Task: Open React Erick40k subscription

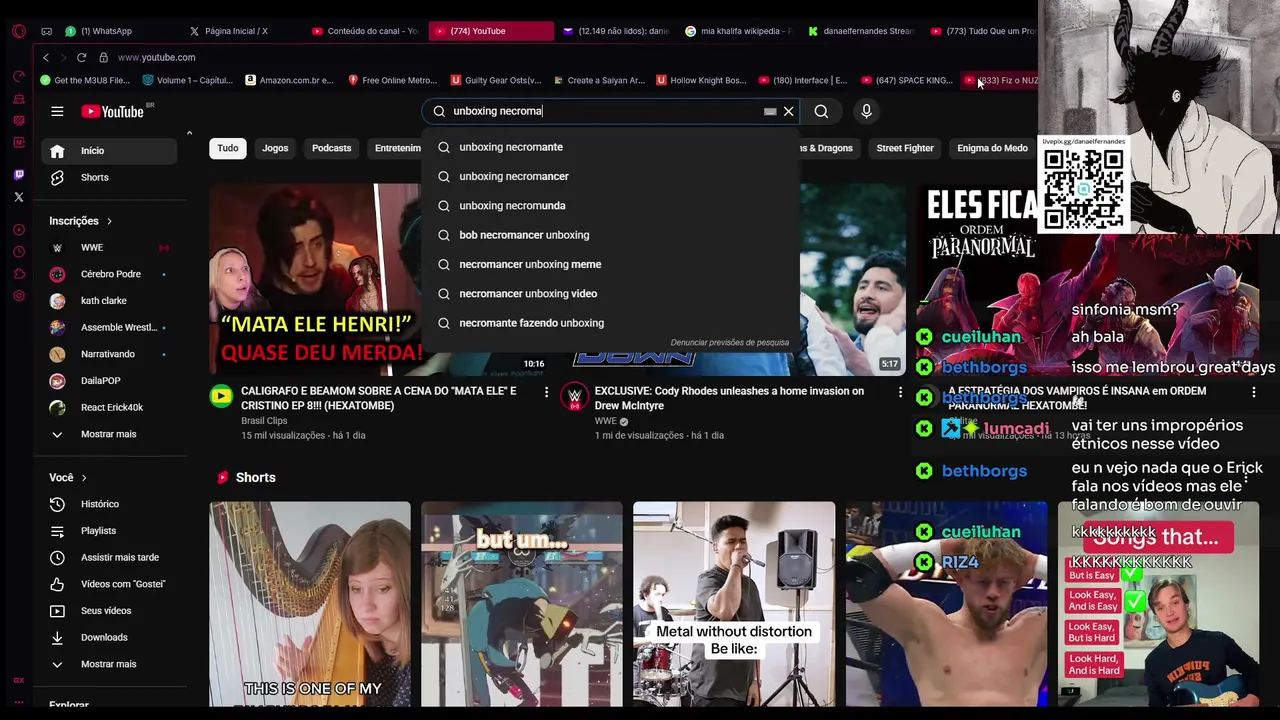Action: coord(109,407)
